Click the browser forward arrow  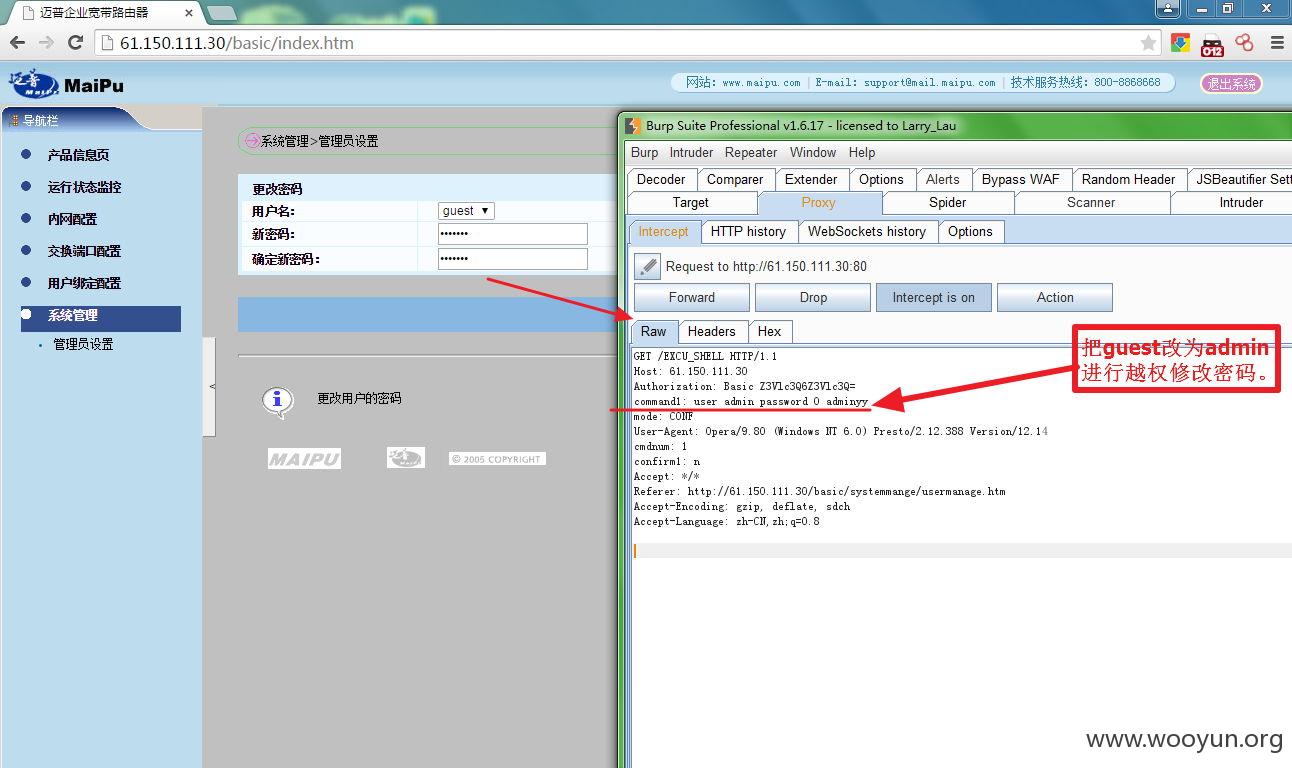[x=46, y=43]
